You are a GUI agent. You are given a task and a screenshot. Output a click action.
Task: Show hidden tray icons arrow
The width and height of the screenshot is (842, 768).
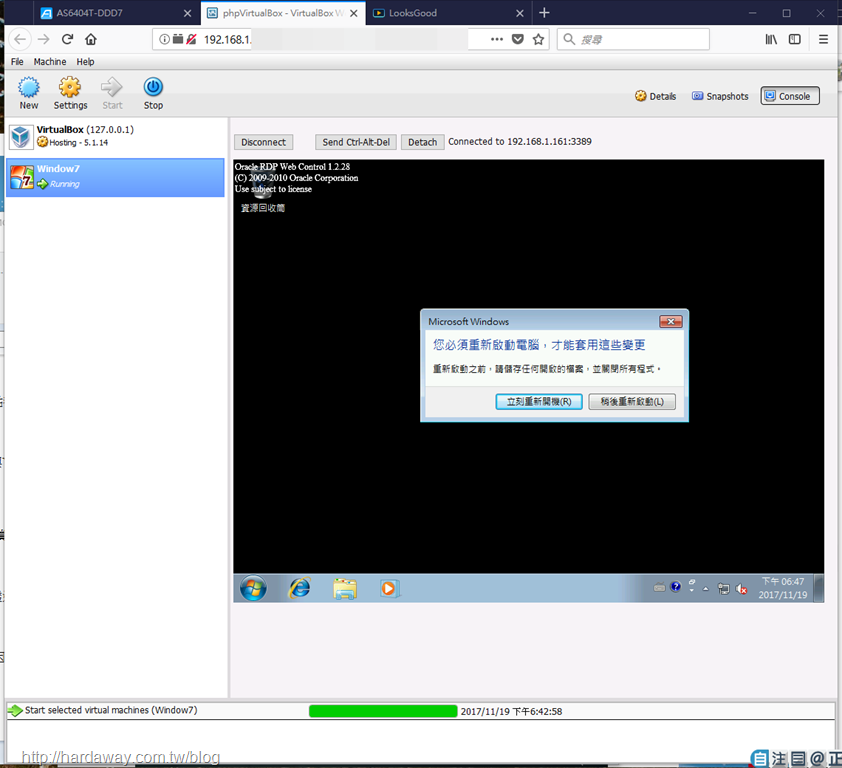pos(706,589)
